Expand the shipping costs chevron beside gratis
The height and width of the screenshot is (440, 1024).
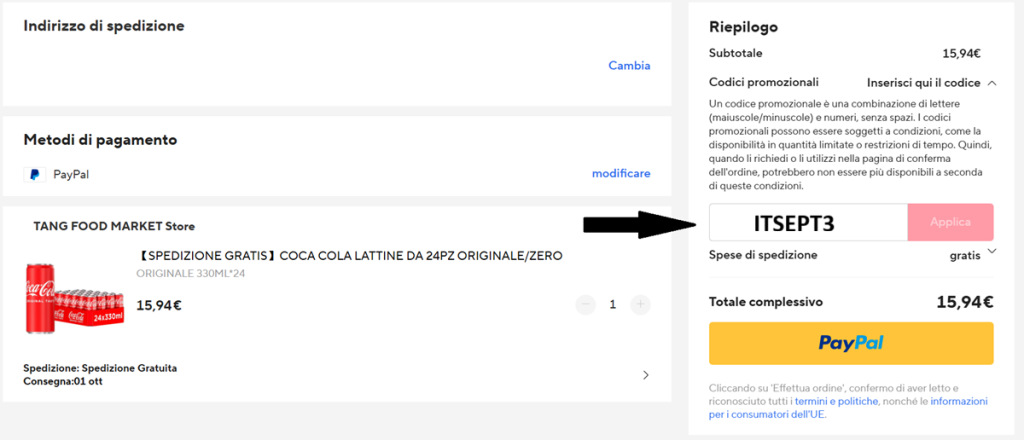(991, 251)
